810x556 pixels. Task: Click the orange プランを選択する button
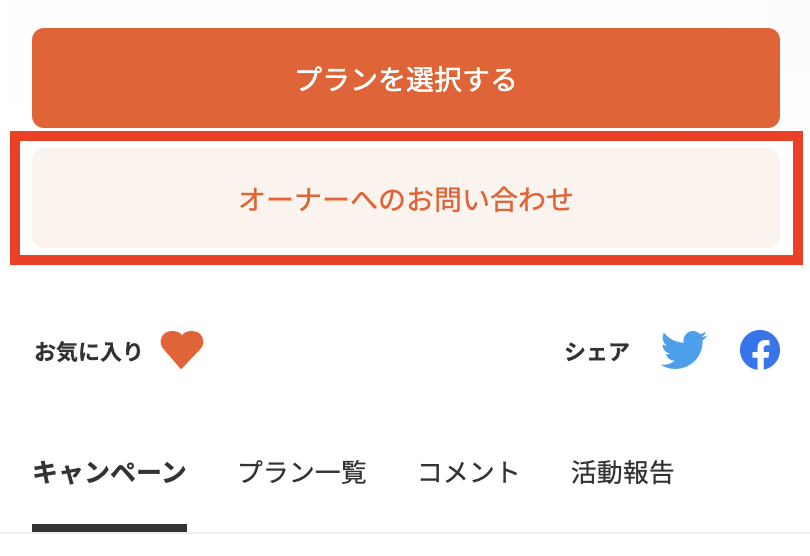point(405,78)
